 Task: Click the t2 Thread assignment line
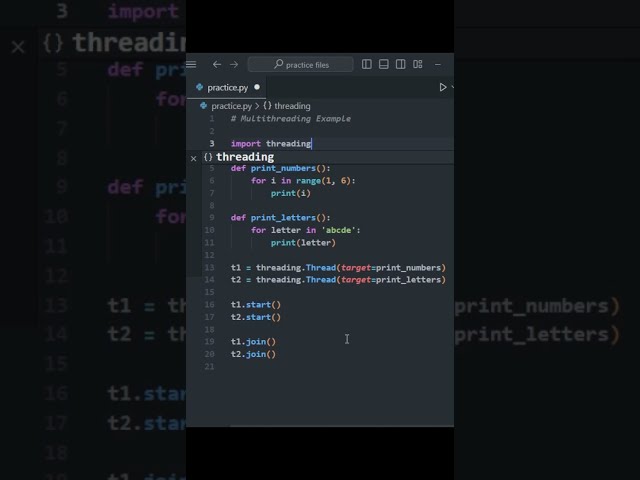tap(338, 280)
